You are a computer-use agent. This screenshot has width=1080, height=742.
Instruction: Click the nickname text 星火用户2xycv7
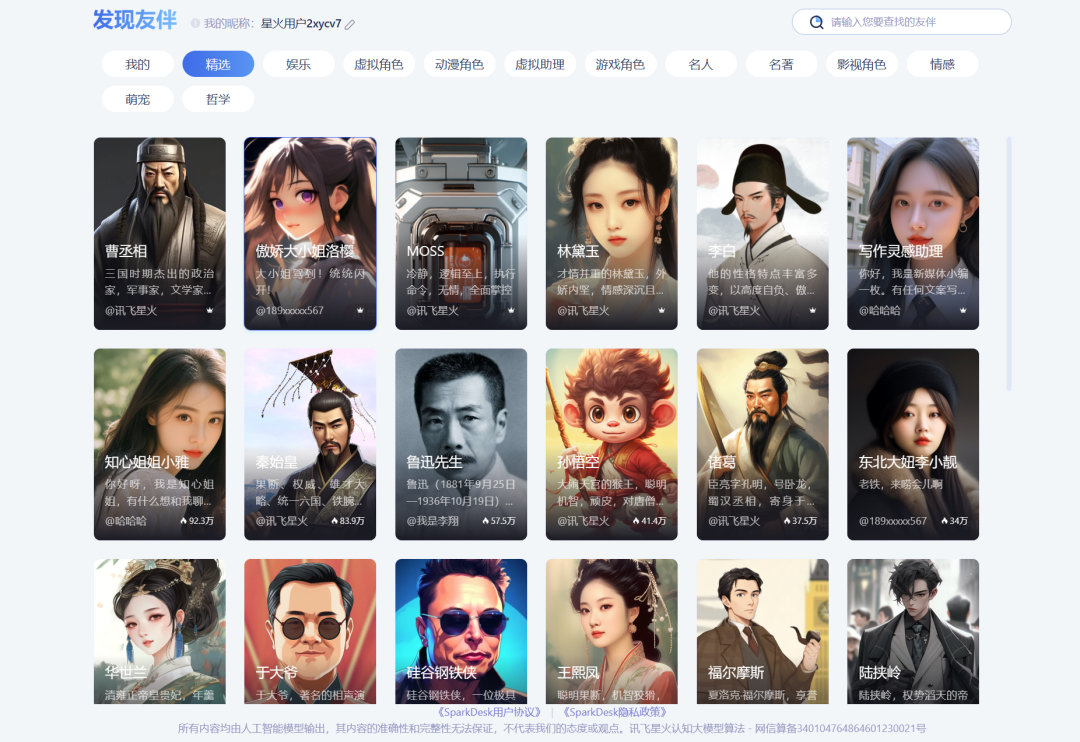click(301, 23)
